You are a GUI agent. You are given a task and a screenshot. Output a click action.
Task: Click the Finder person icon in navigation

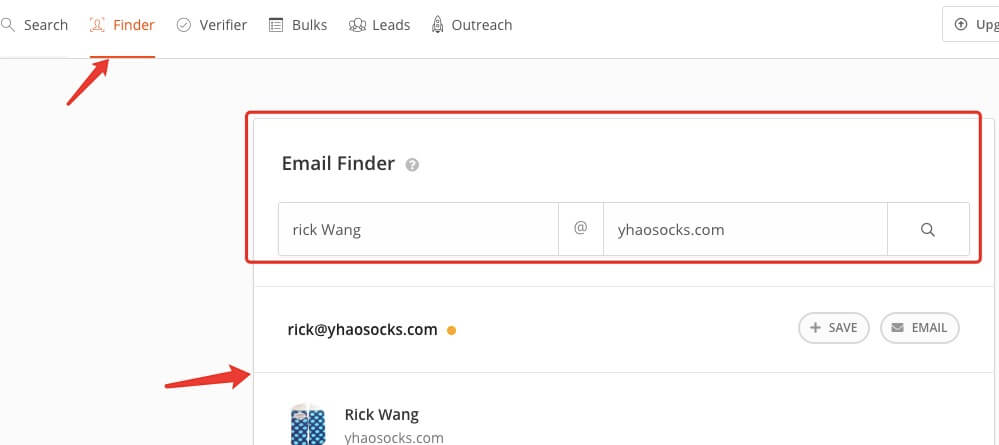tap(97, 25)
